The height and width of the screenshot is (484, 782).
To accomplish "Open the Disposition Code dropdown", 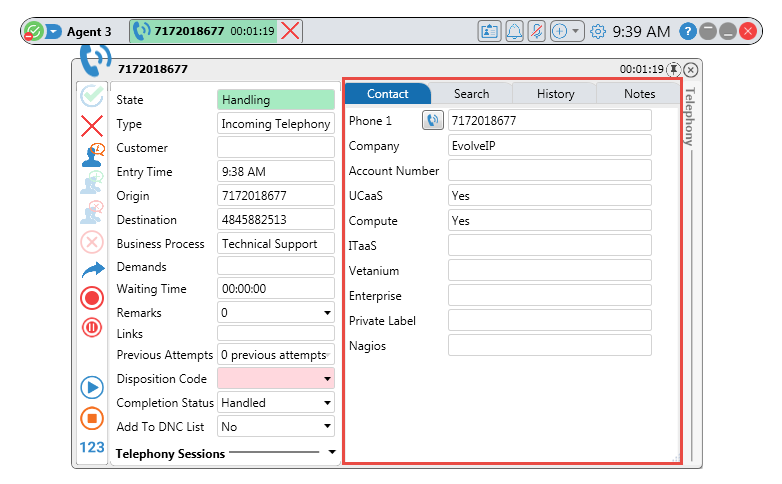I will (x=327, y=379).
